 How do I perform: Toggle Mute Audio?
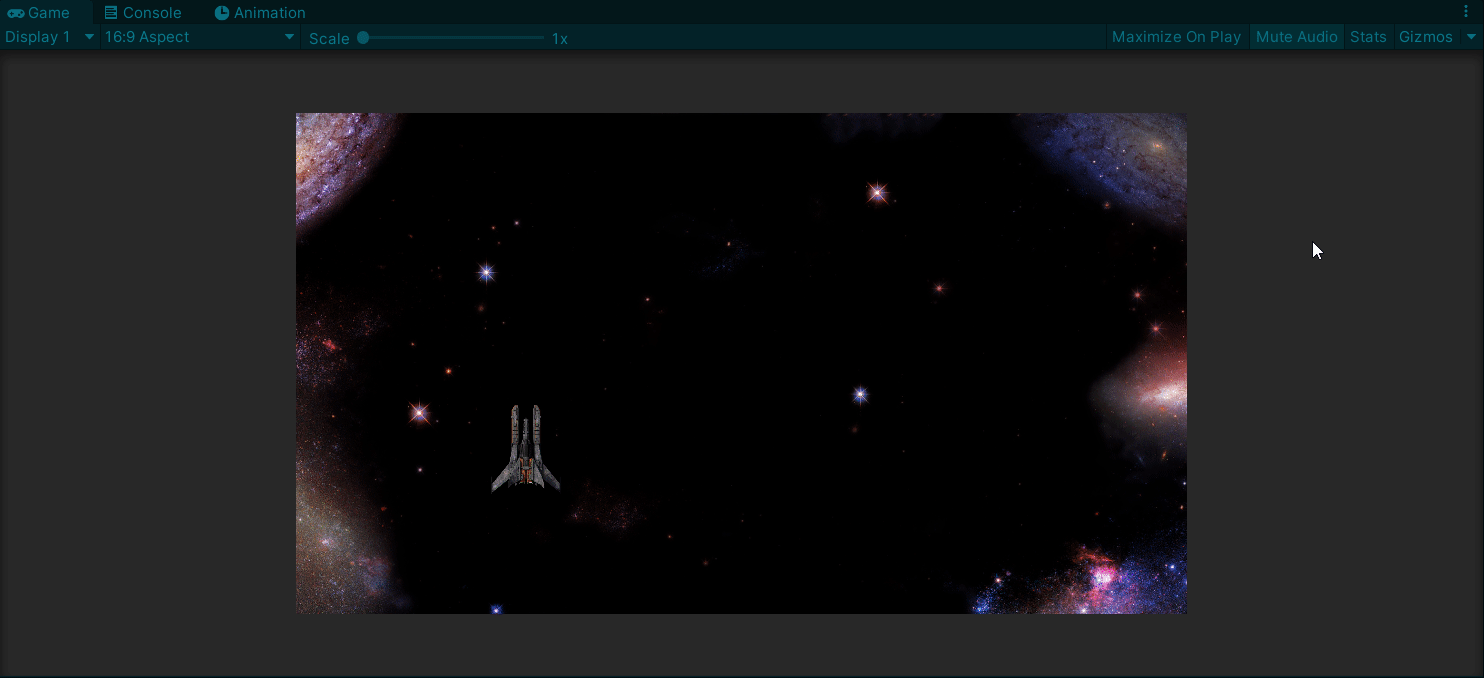1296,37
